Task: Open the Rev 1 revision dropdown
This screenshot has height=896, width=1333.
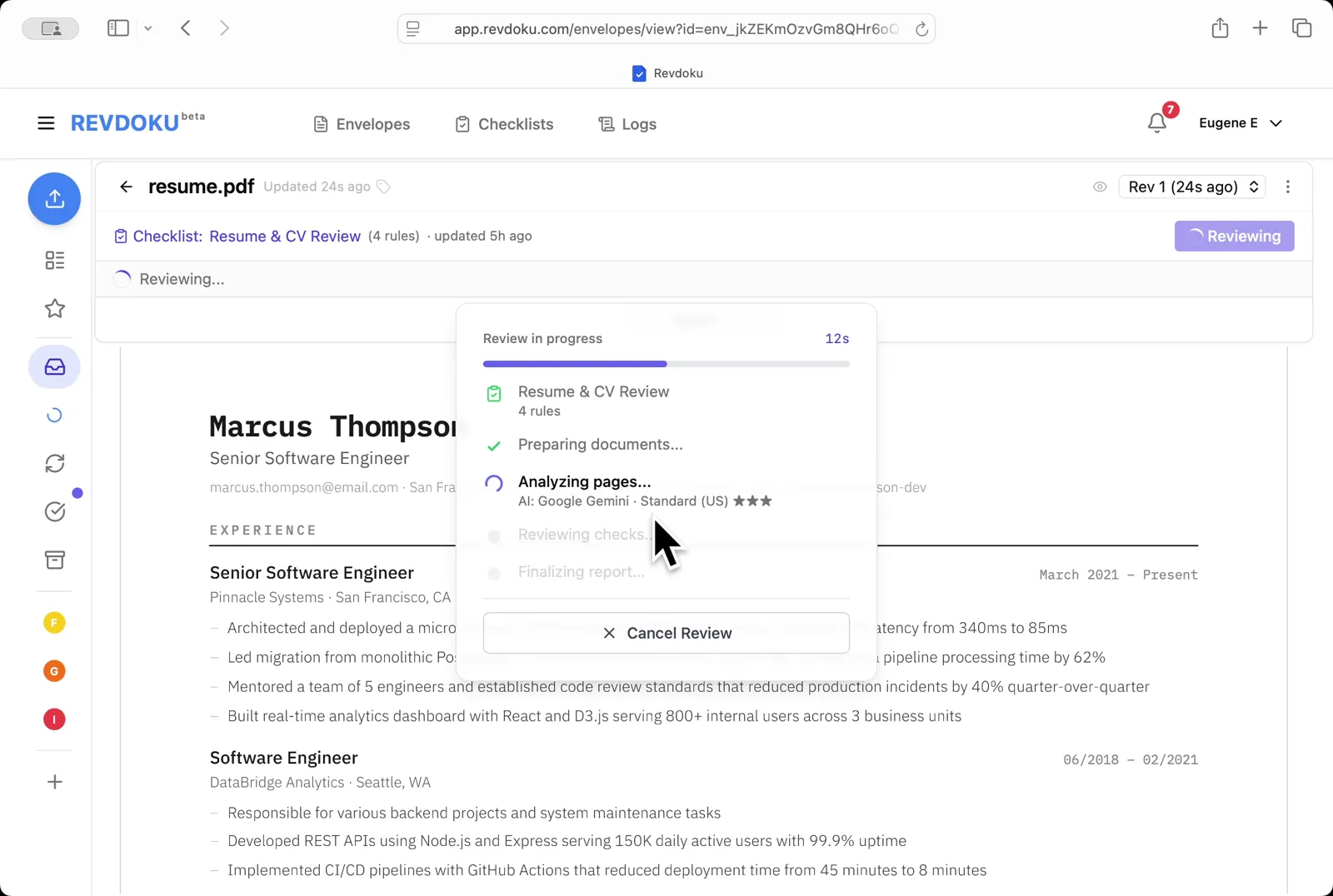Action: 1191,187
